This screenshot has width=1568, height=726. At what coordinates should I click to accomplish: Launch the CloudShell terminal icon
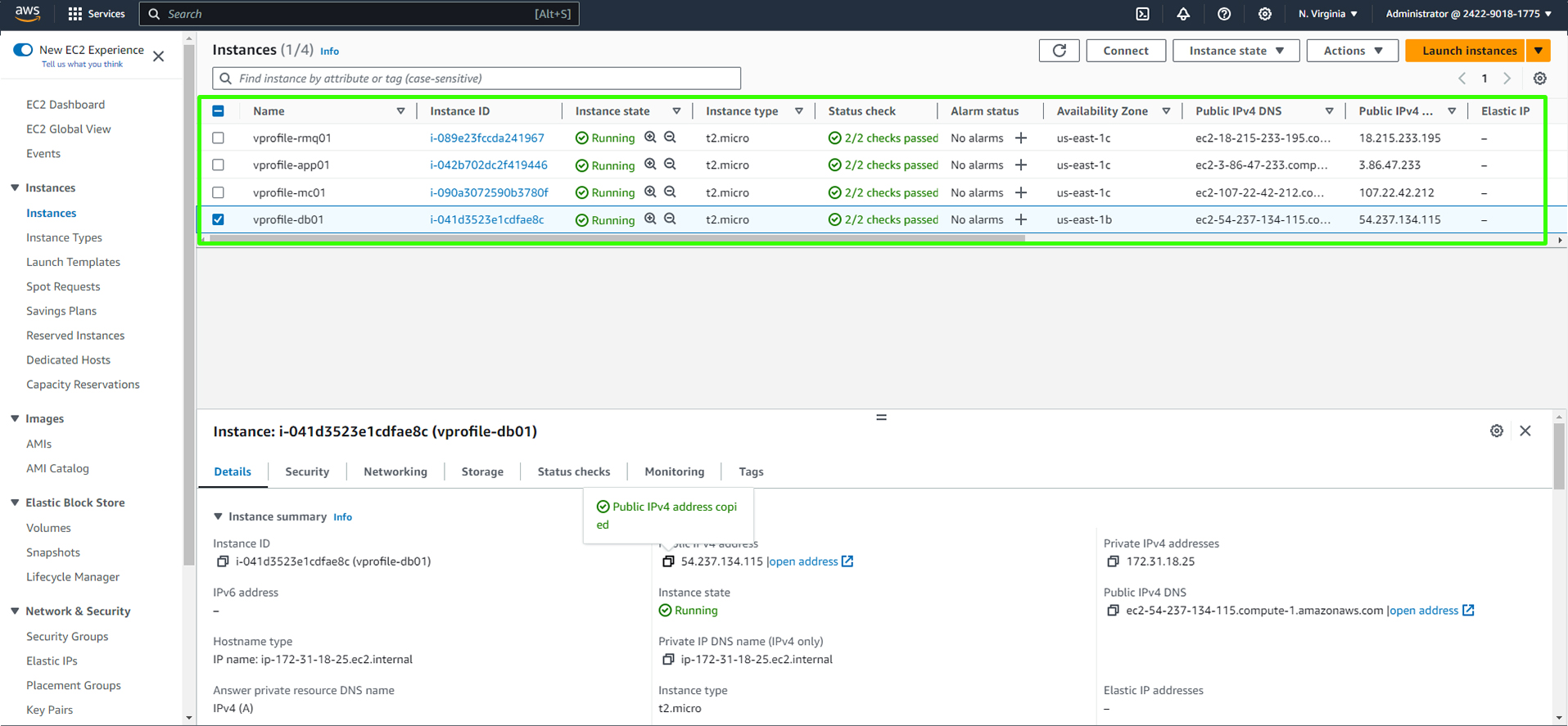click(x=1142, y=14)
